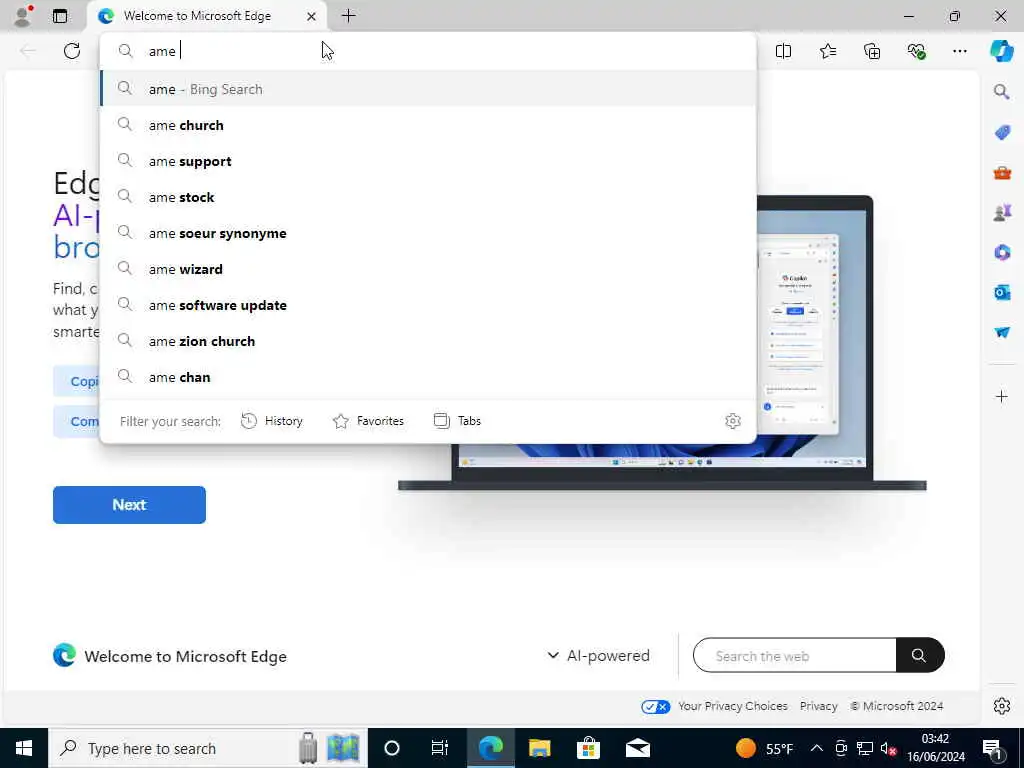
Task: Click the address bar text field
Action: click(428, 51)
